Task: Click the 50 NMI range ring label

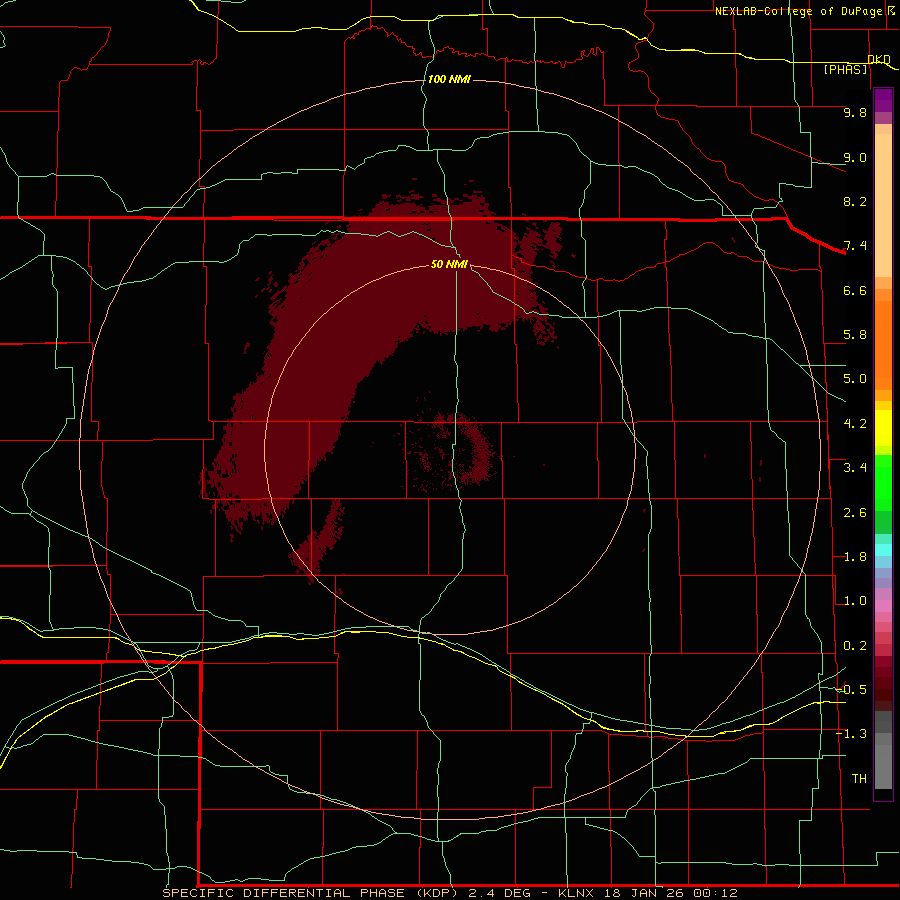Action: [x=449, y=264]
